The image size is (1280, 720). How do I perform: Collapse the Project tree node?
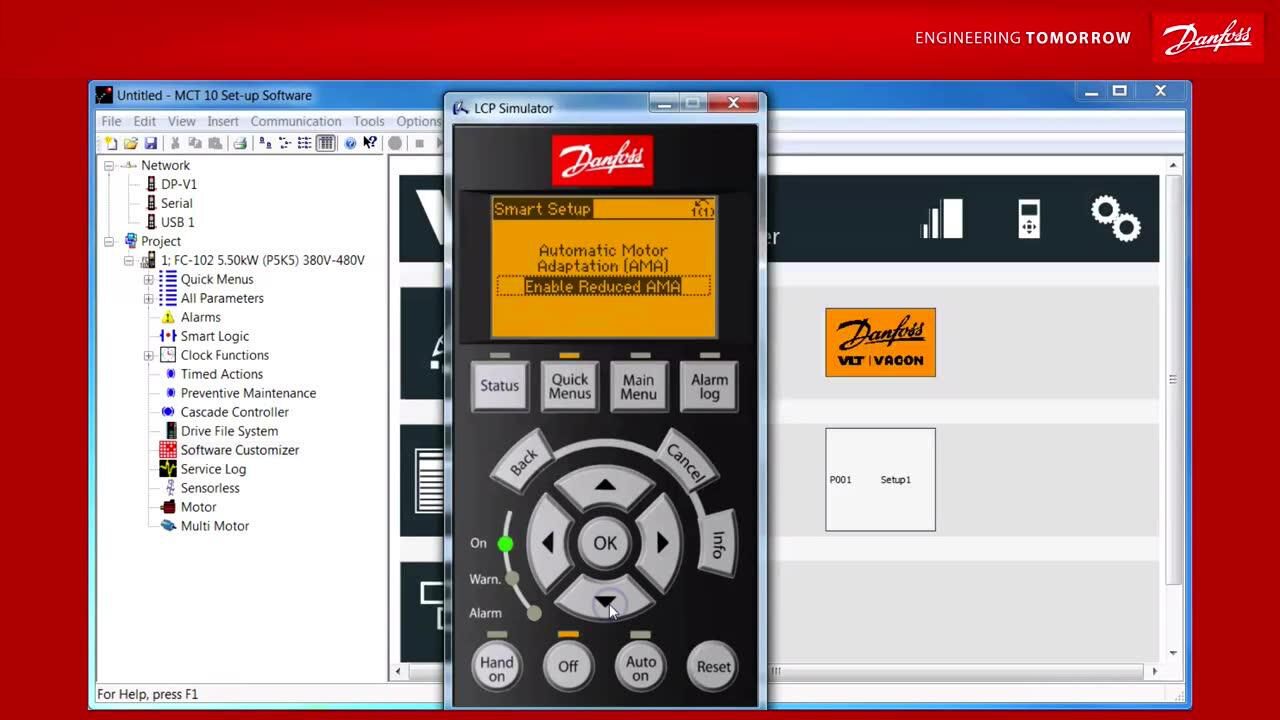[109, 242]
